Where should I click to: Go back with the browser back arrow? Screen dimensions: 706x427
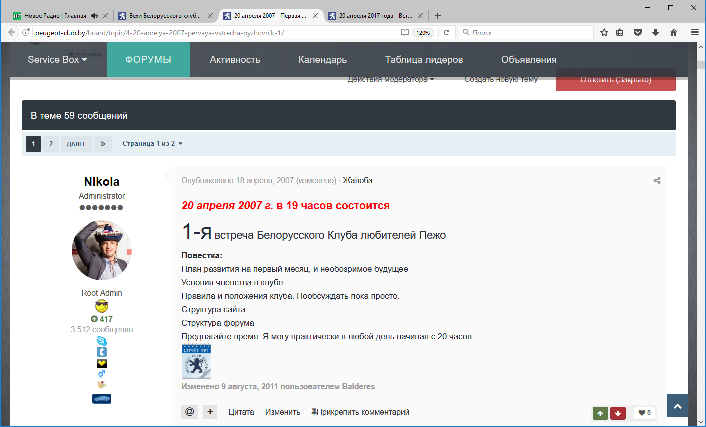pyautogui.click(x=12, y=32)
